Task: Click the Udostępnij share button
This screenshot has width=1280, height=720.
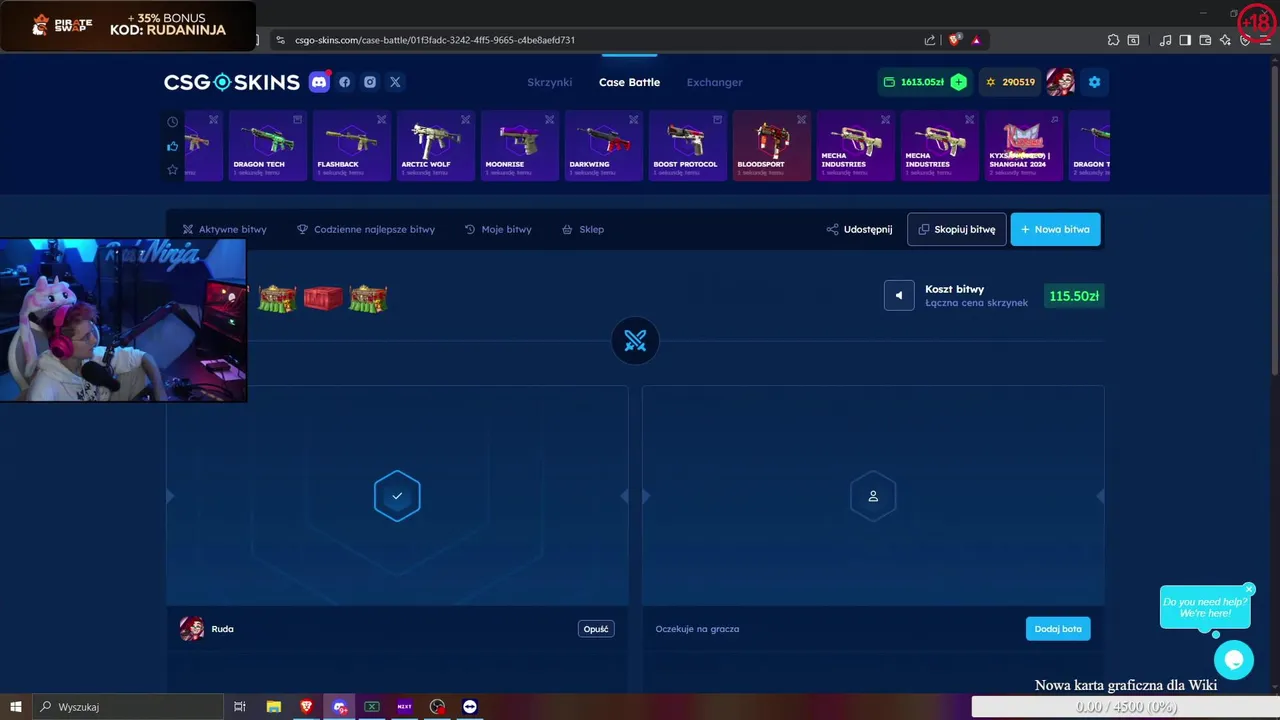Action: click(859, 229)
